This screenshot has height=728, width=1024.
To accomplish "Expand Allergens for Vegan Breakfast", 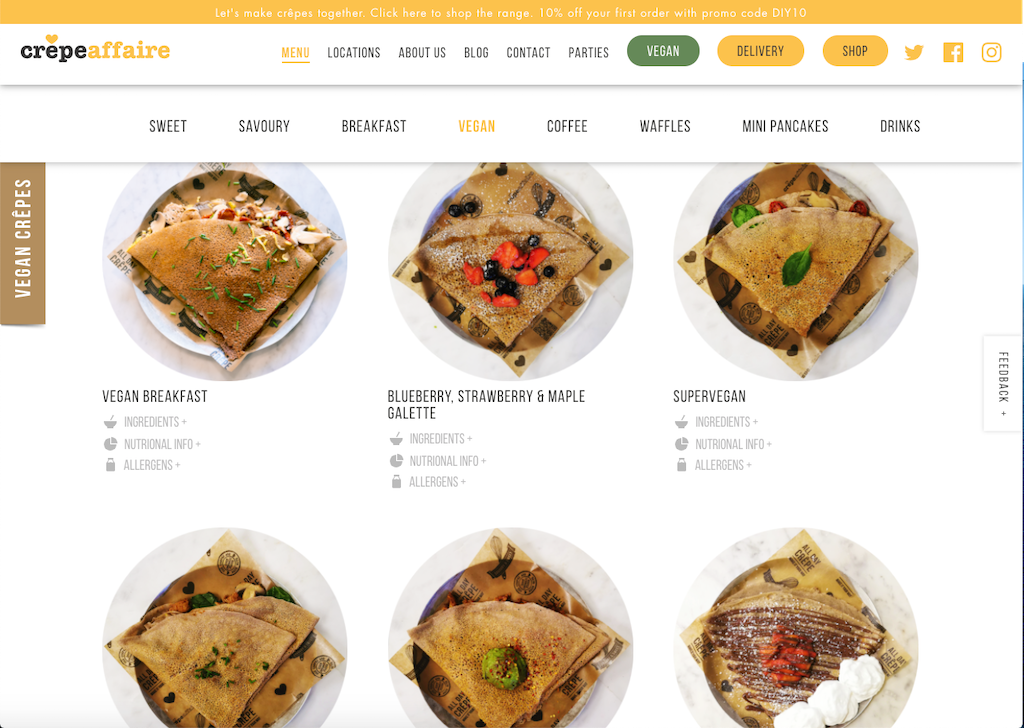I will pyautogui.click(x=152, y=465).
